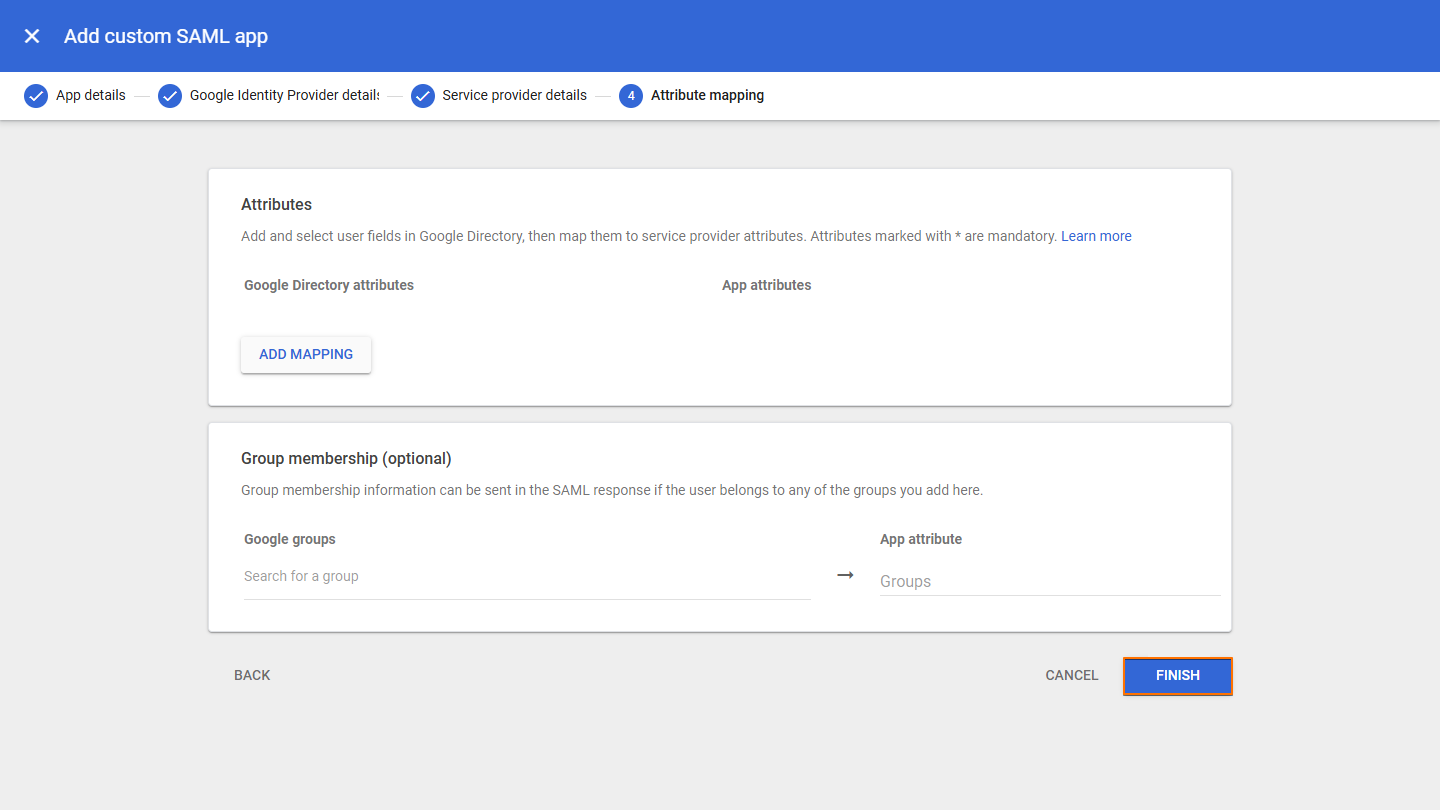Click the App details step checkmark icon
The image size is (1440, 810).
(36, 95)
